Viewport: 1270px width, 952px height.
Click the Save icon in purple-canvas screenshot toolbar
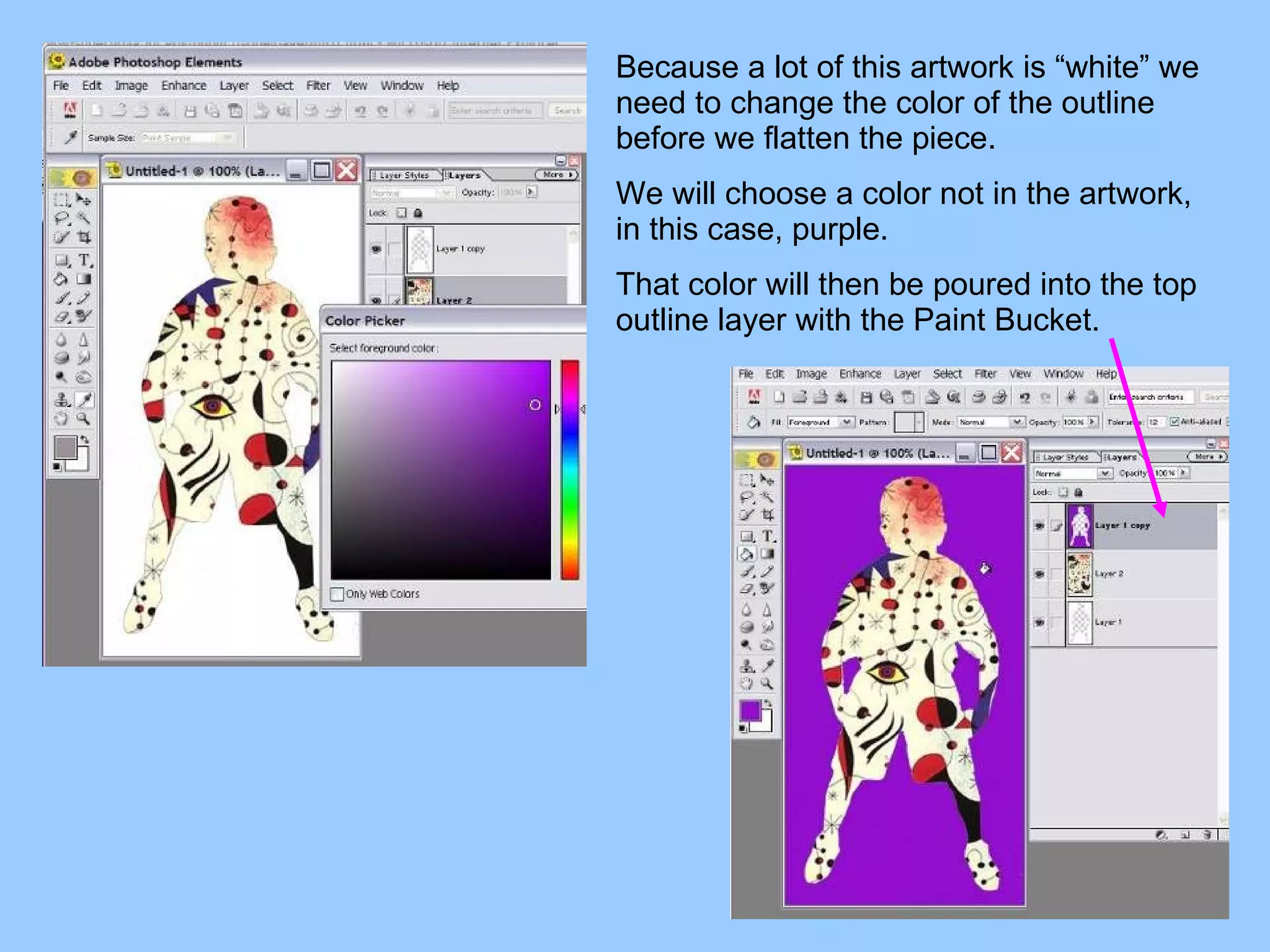point(866,397)
